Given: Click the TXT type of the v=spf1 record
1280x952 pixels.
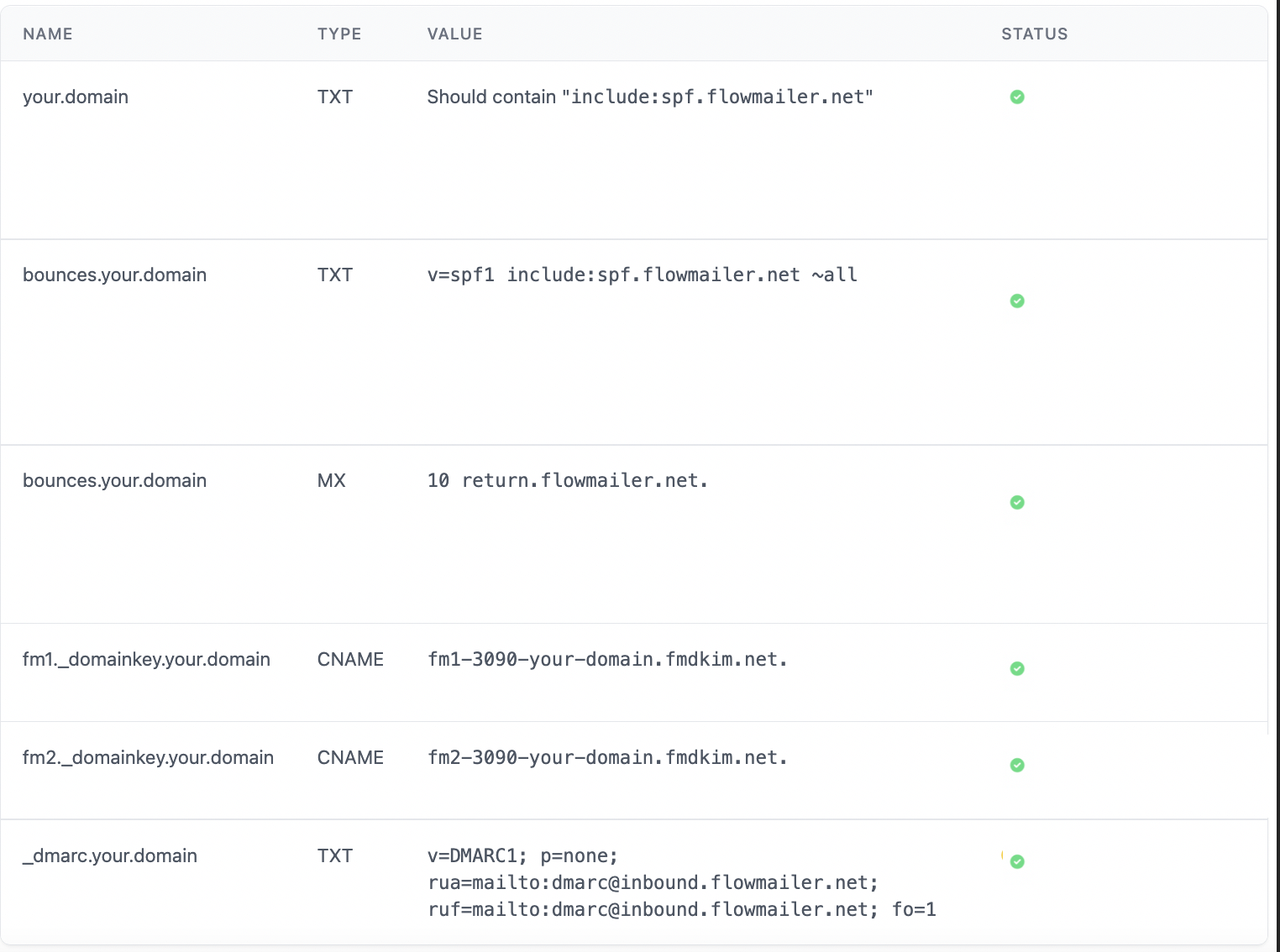Looking at the screenshot, I should pyautogui.click(x=335, y=275).
